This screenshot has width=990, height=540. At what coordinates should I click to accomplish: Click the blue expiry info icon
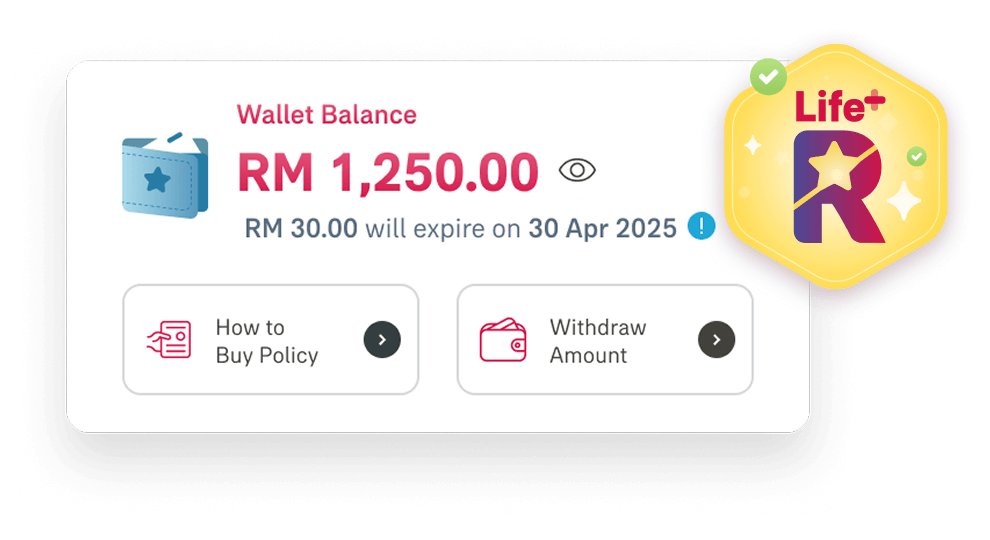(x=702, y=227)
